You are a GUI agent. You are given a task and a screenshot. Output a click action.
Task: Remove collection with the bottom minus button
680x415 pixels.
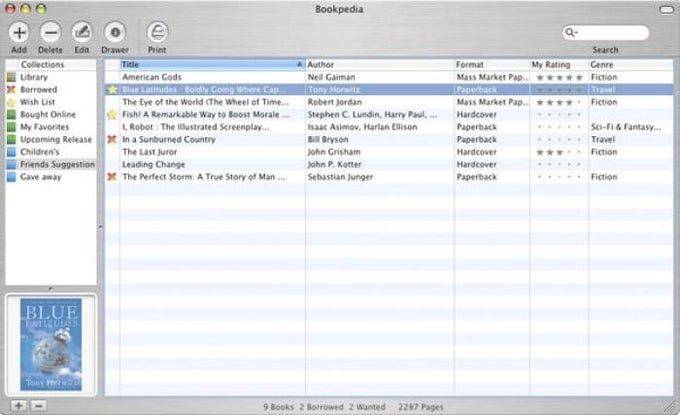(38, 406)
